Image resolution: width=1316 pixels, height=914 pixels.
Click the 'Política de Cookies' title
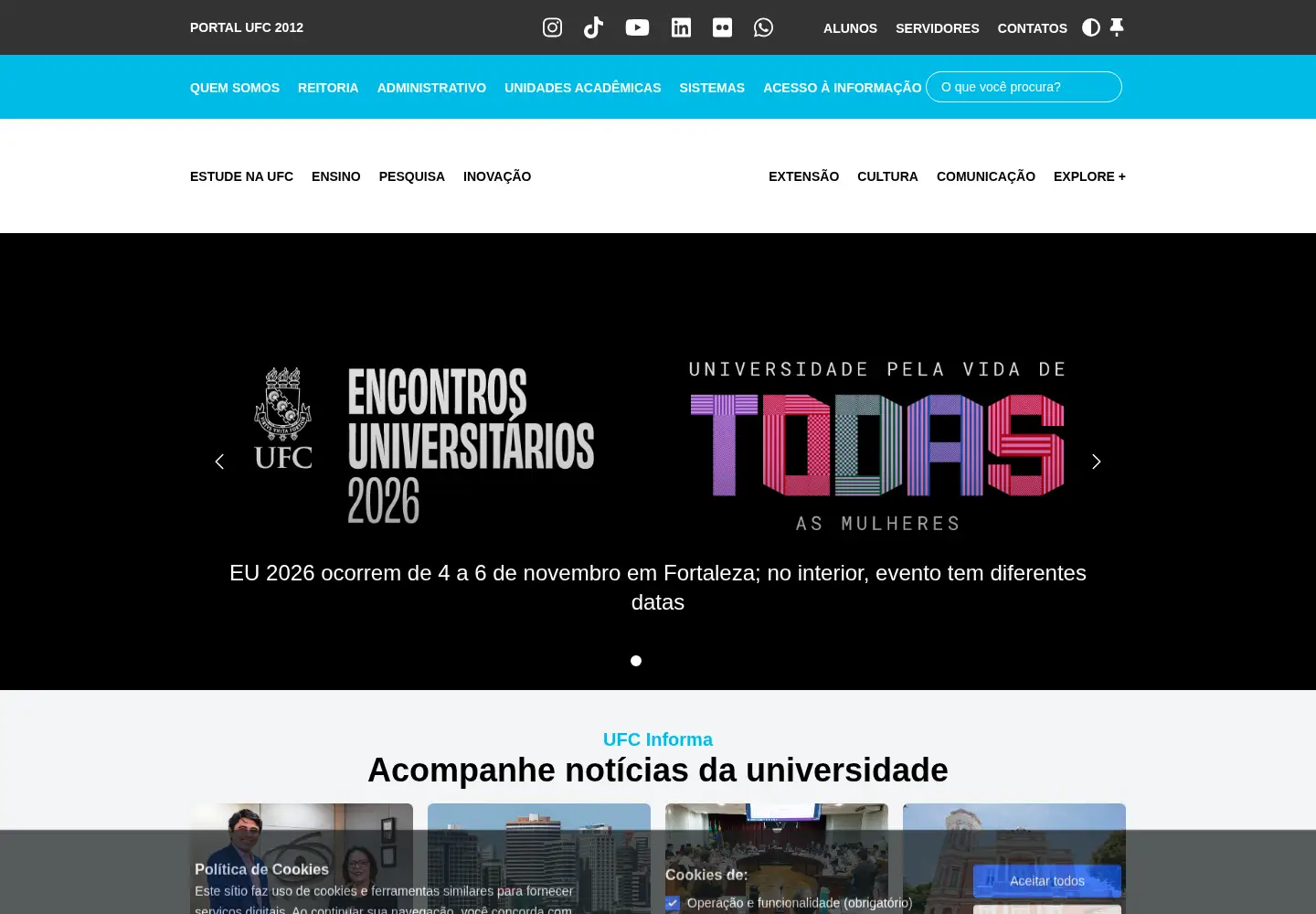coord(261,869)
